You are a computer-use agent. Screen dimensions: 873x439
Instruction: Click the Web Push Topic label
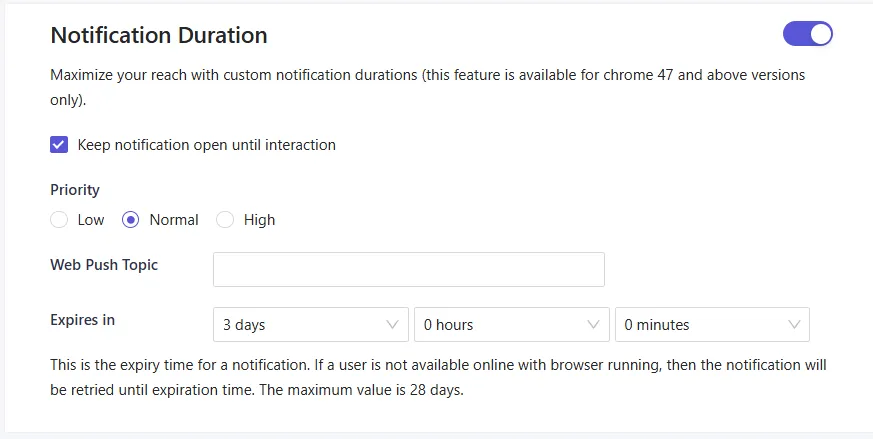[104, 265]
